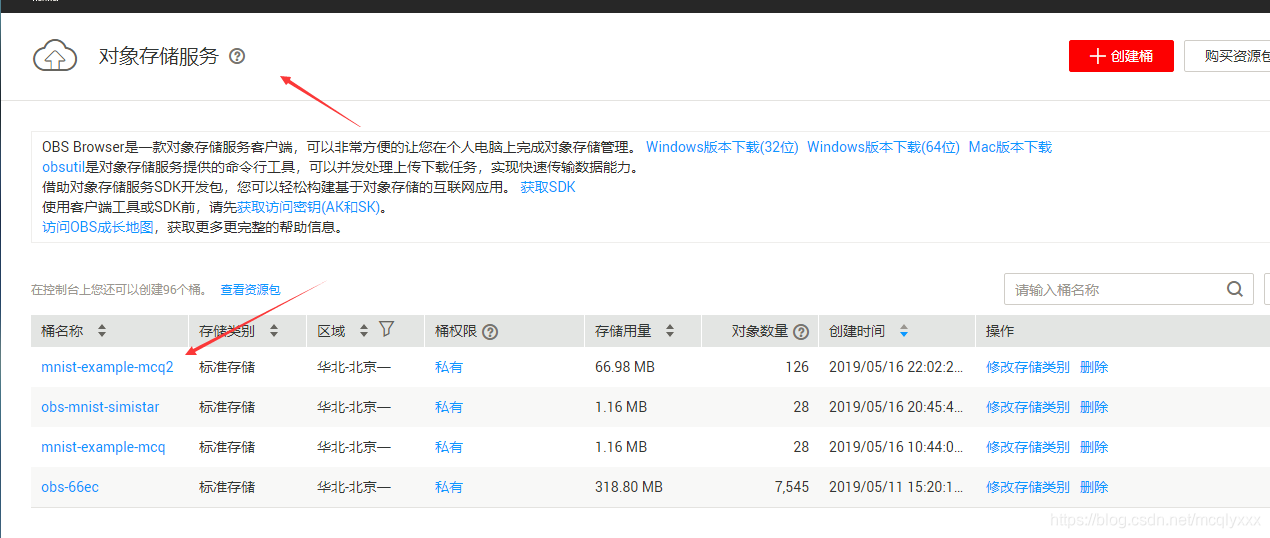Open bucket mnist-example-mcq2
Screen dimensions: 1270x538
[x=107, y=367]
